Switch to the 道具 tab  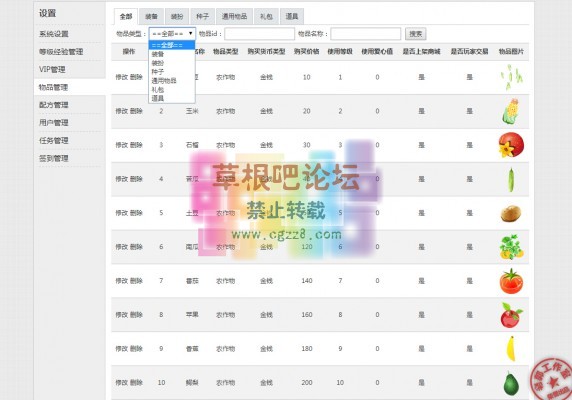[292, 16]
